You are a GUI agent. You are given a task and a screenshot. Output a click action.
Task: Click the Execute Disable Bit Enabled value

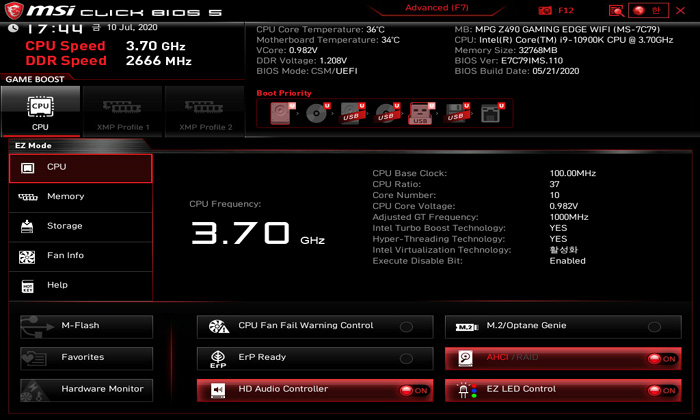coord(567,261)
